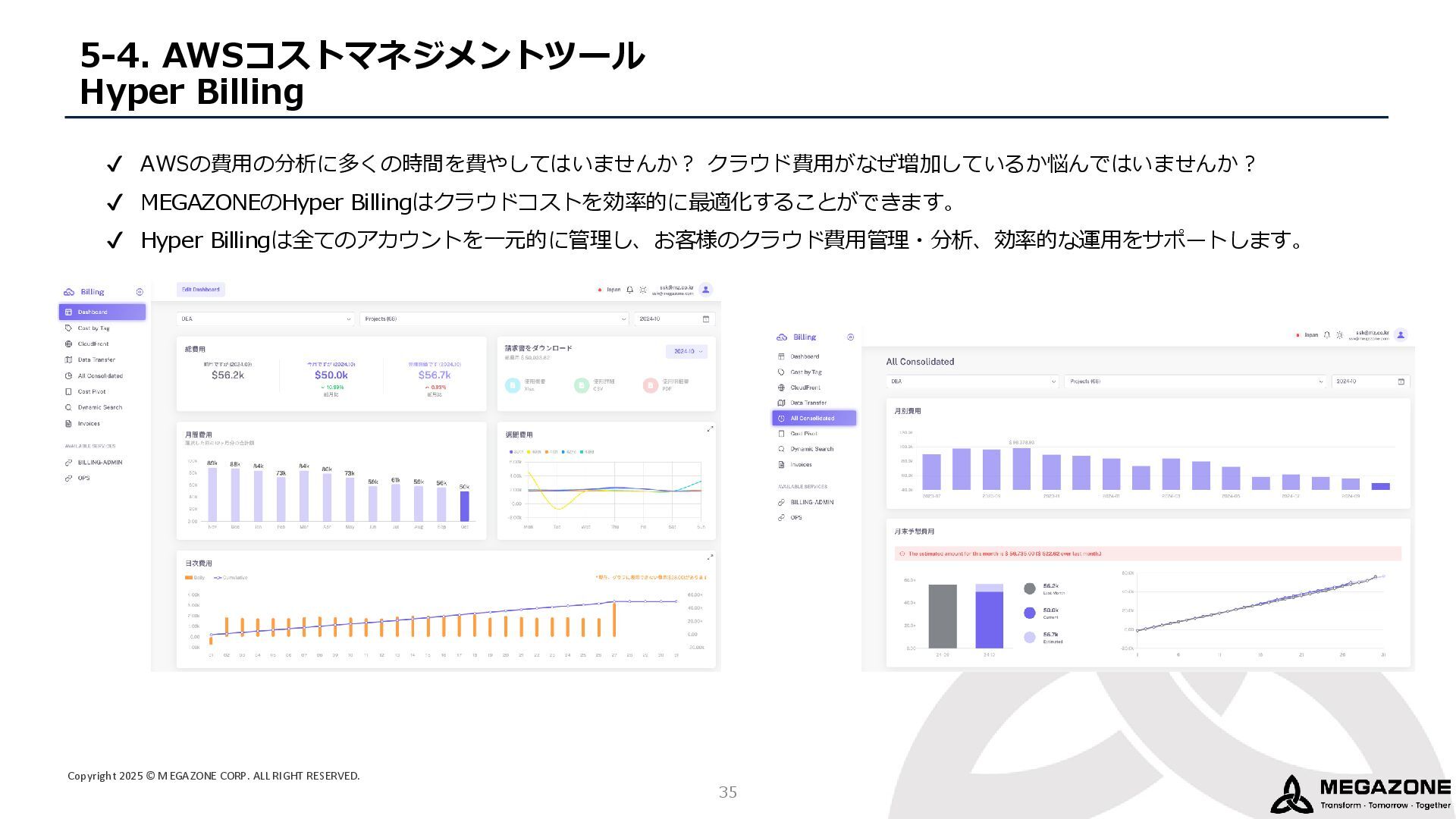
Task: Toggle the Daily legend in daily cost chart
Action: point(195,578)
